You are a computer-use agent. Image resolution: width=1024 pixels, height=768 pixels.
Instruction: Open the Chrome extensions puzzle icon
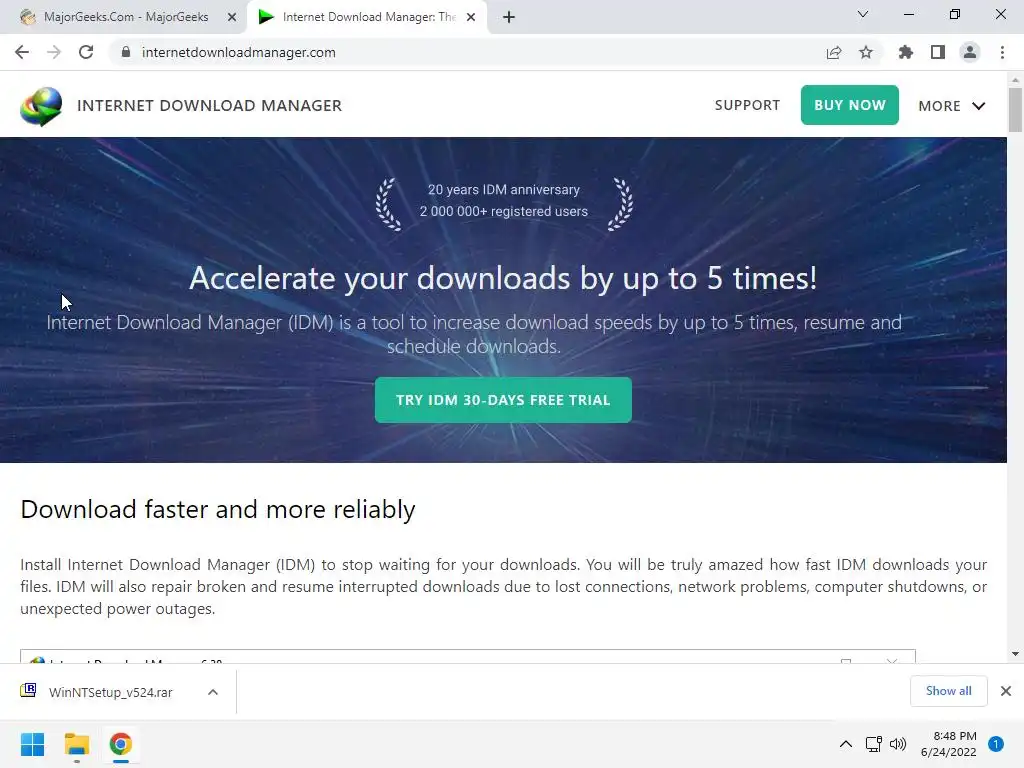905,52
